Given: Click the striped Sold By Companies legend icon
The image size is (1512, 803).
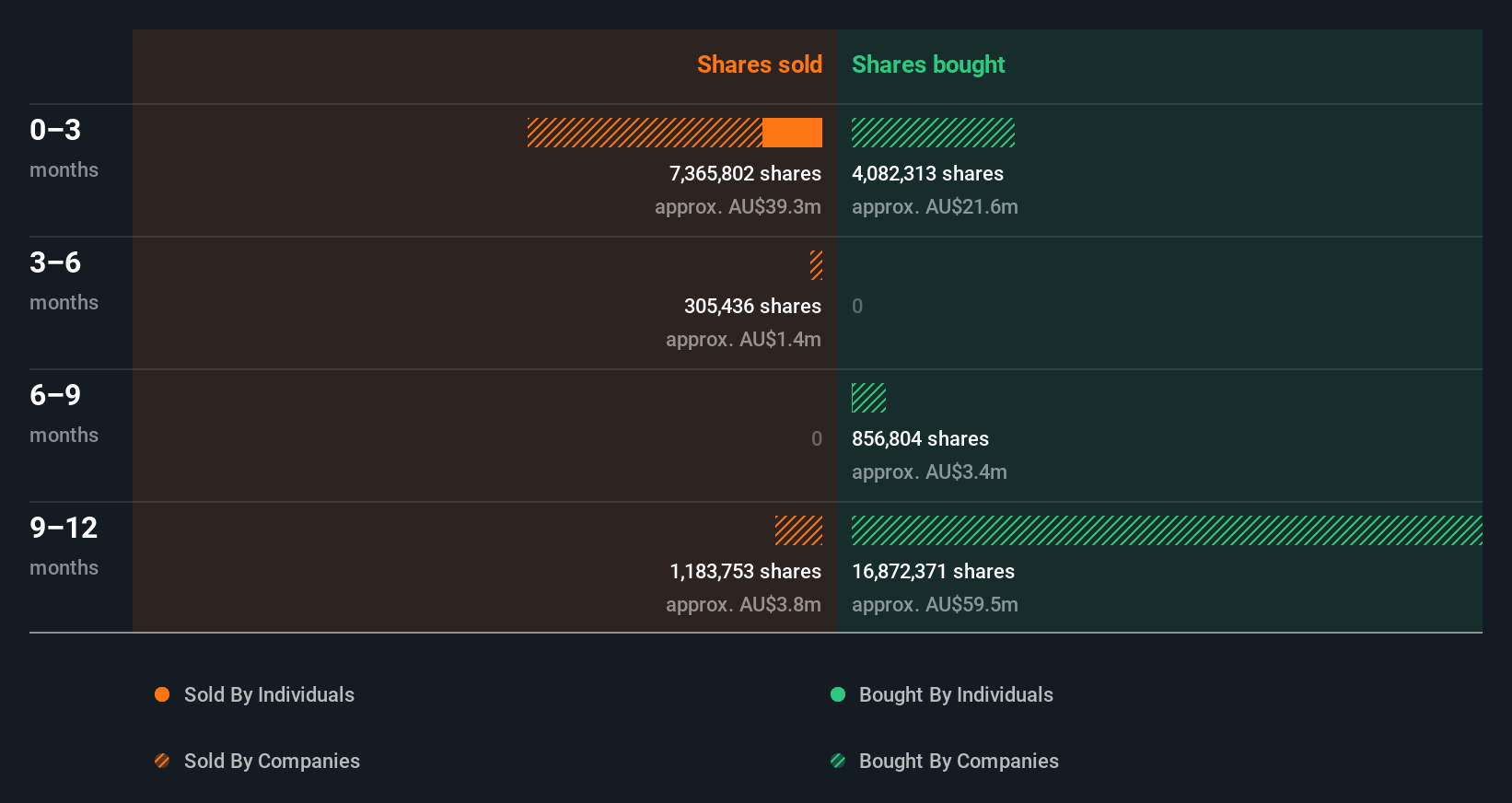Looking at the screenshot, I should 162,761.
